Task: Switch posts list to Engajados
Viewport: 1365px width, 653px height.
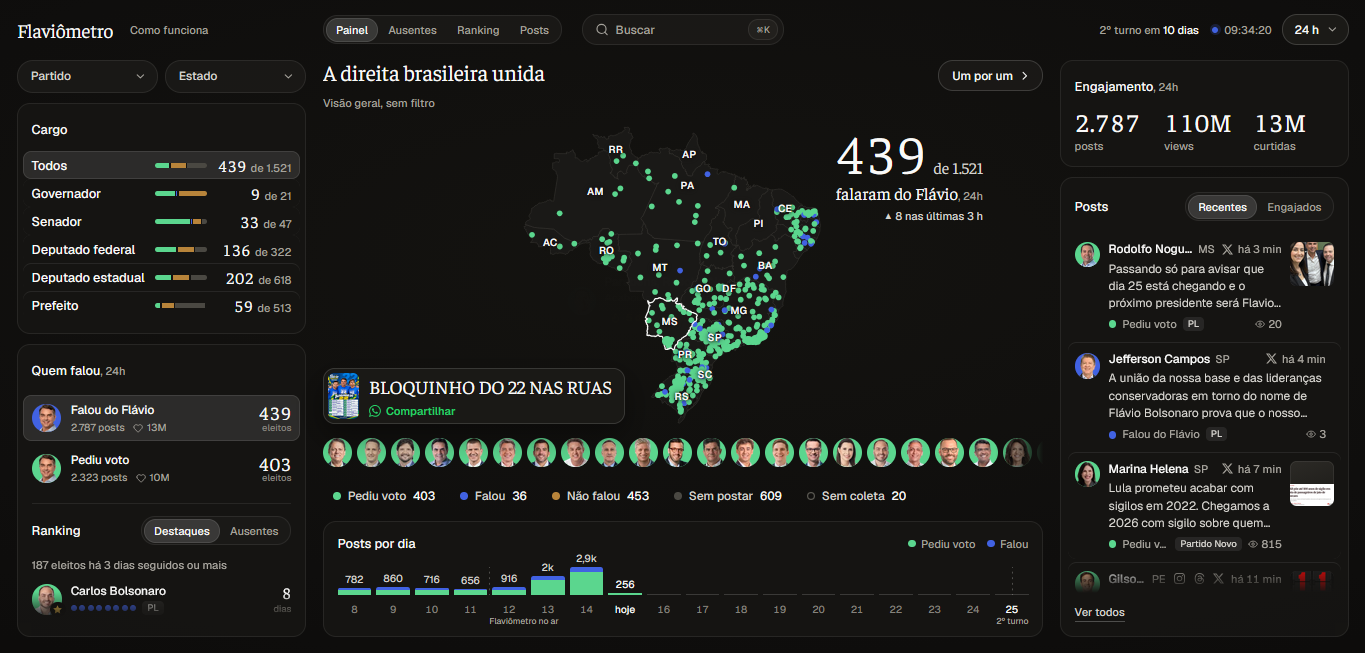Action: (x=1294, y=207)
